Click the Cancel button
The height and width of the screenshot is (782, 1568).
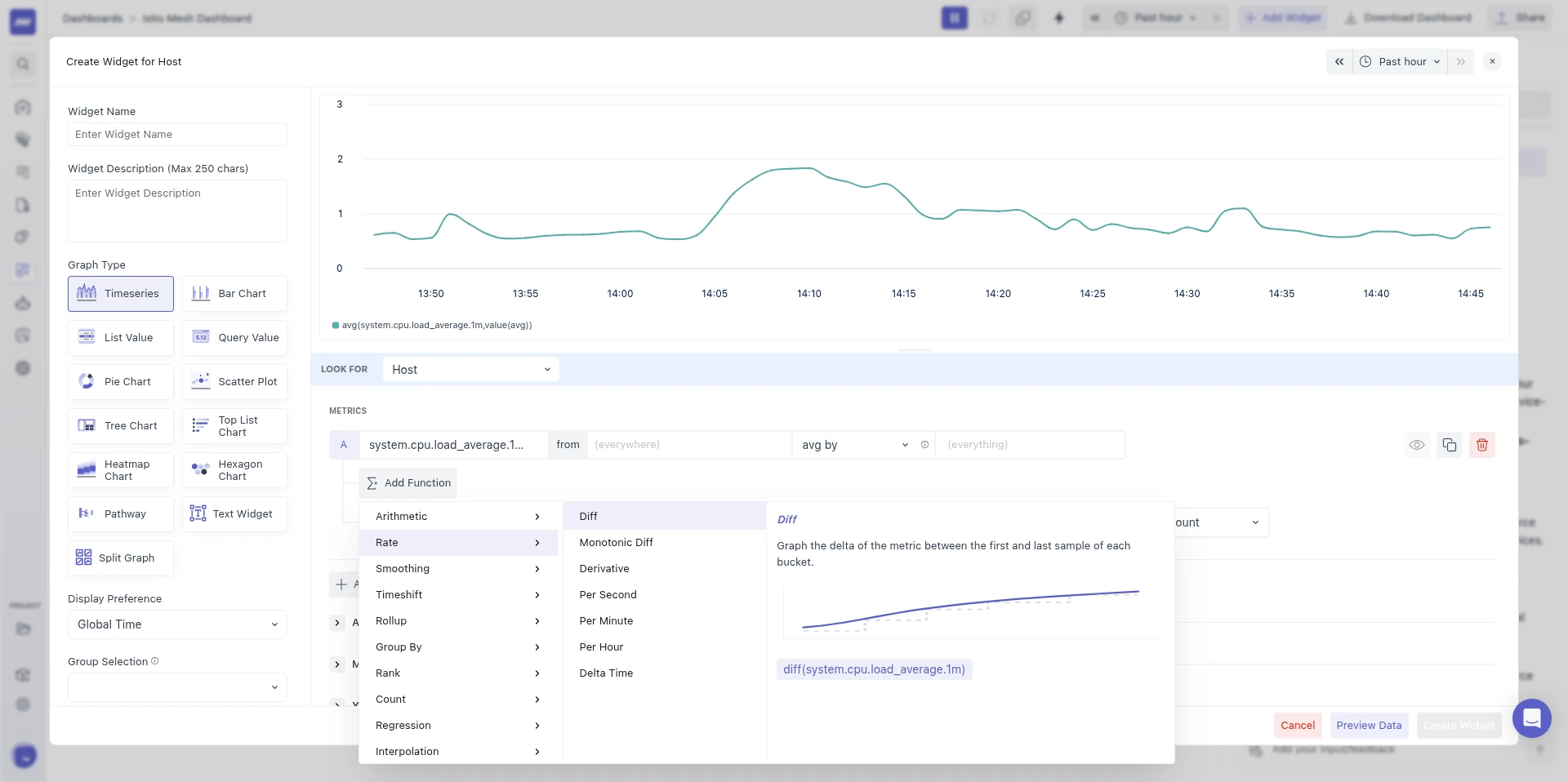[x=1298, y=725]
